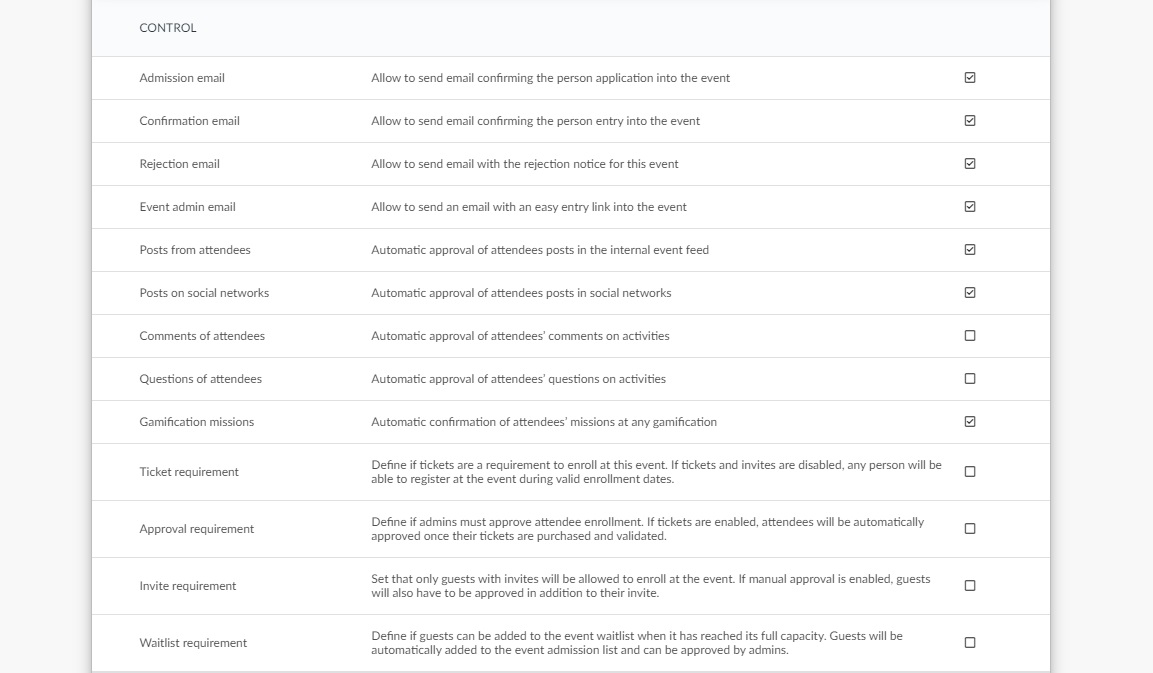
Task: Click description 'Allow to send email confirming the person application'
Action: (x=550, y=78)
